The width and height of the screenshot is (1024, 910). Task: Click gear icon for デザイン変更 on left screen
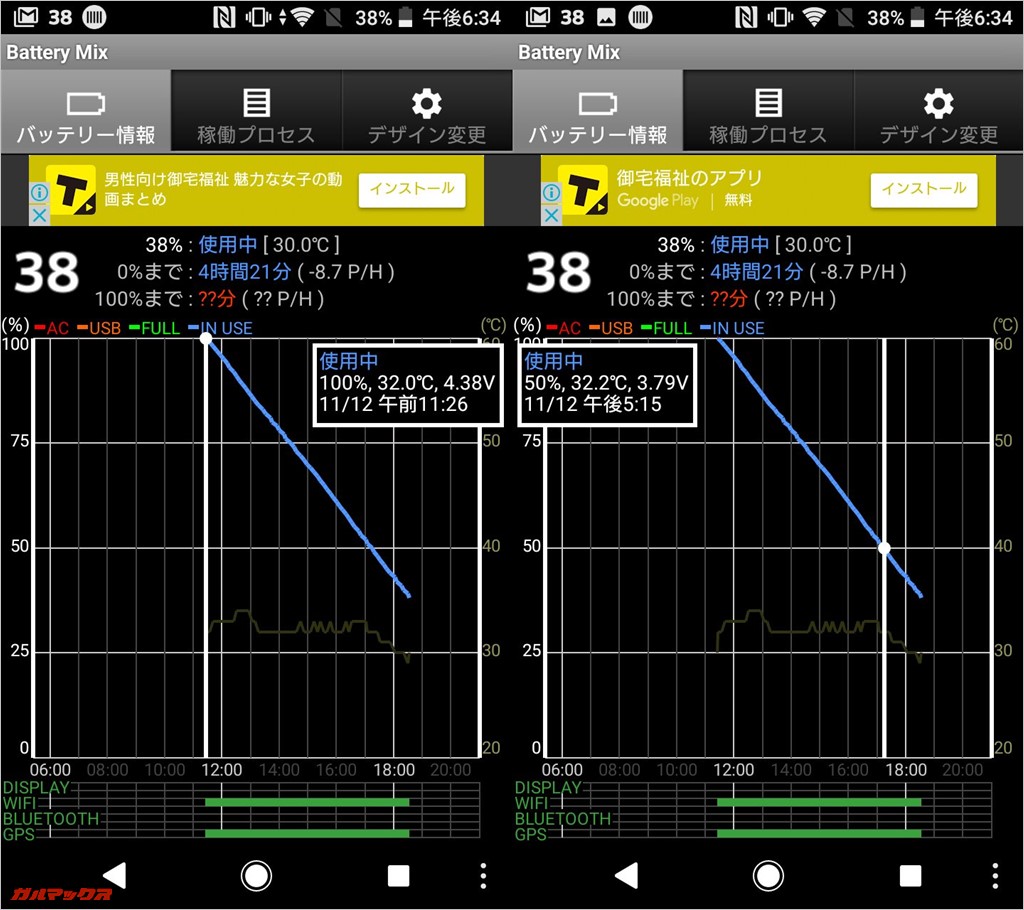(x=427, y=103)
